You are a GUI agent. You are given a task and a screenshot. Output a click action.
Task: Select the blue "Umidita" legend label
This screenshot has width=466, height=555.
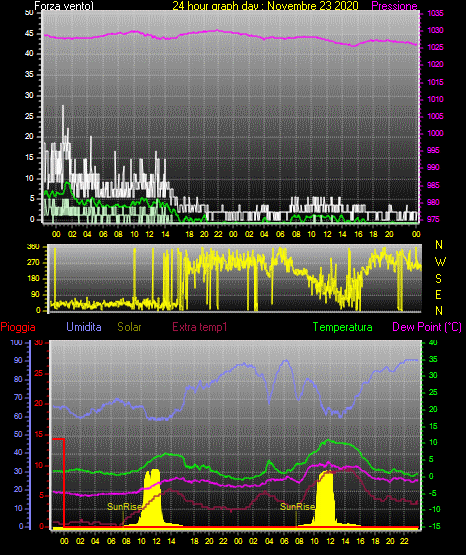click(x=84, y=326)
